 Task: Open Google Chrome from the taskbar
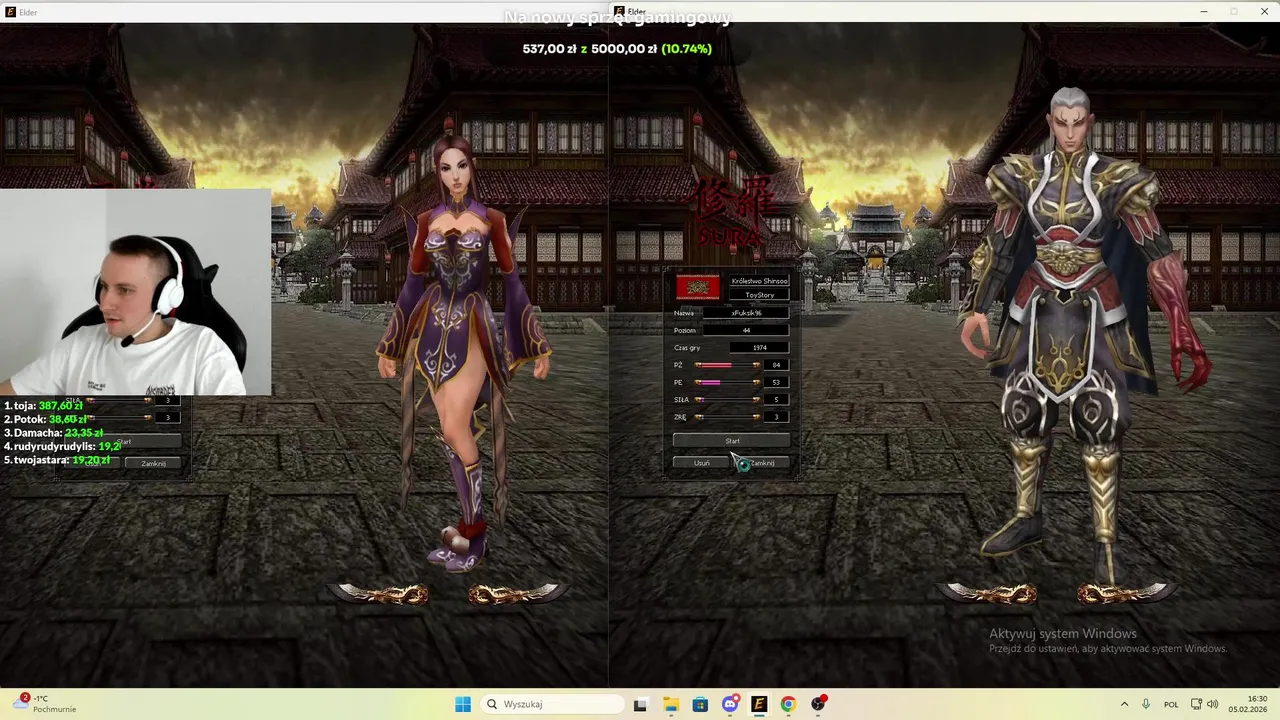(x=788, y=704)
